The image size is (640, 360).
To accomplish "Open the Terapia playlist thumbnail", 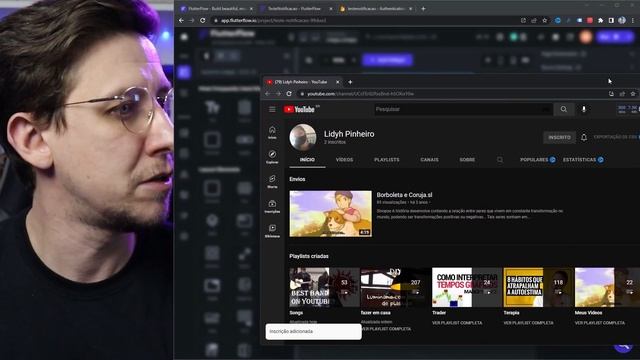I will [x=538, y=287].
